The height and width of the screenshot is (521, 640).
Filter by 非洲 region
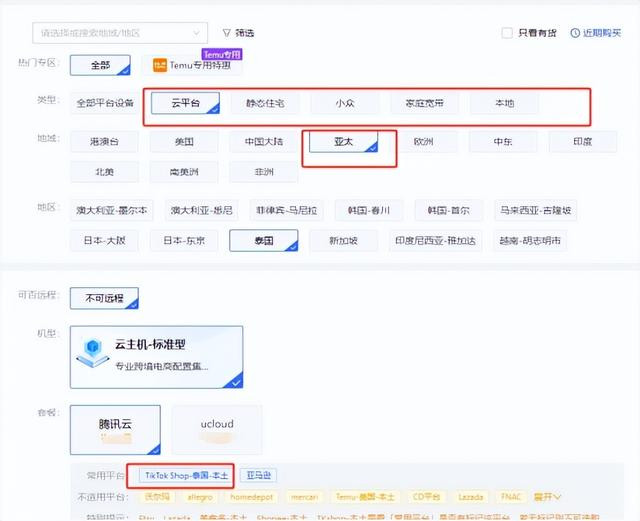pos(264,172)
